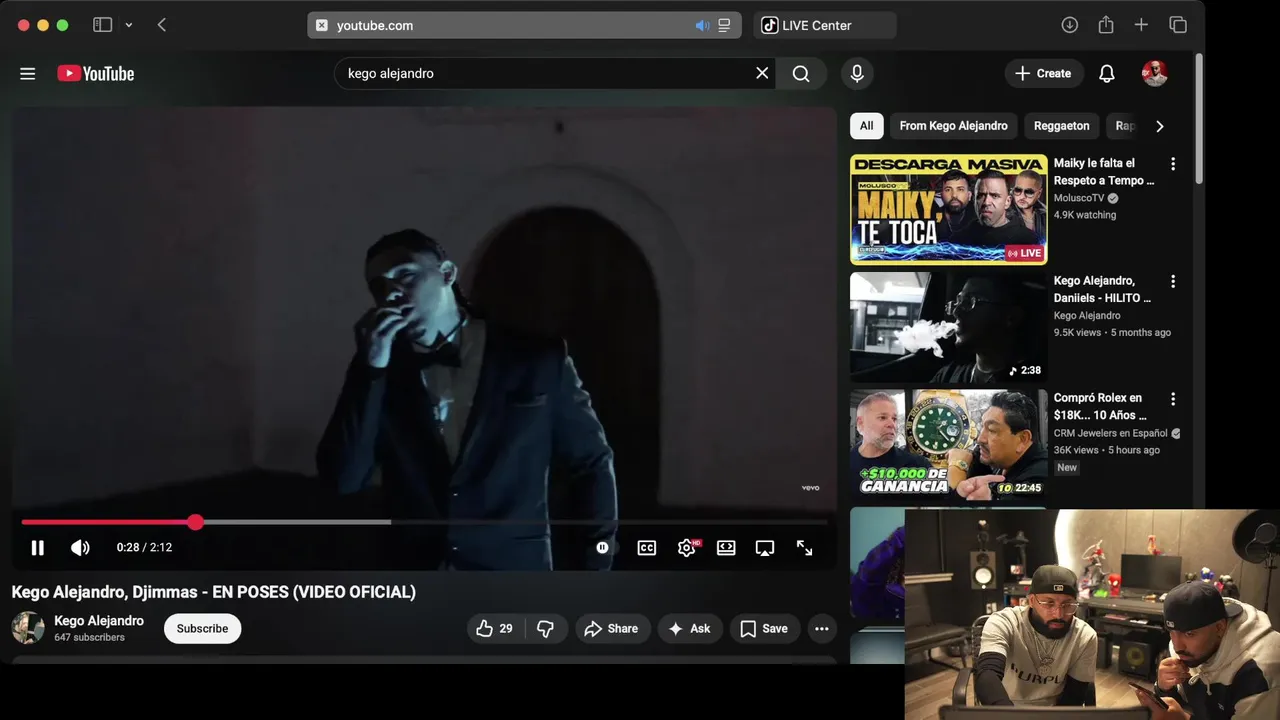Show more filter chips with right arrow
The image size is (1280, 720).
pos(1160,126)
